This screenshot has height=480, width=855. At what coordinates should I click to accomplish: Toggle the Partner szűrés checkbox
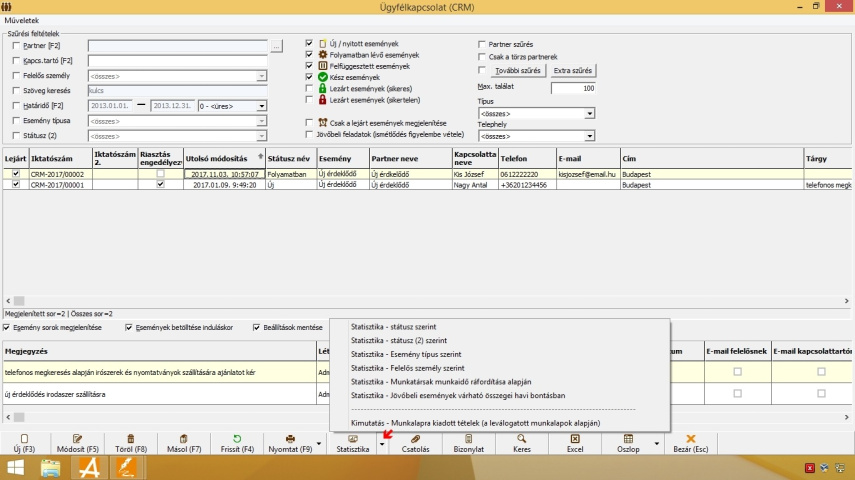click(x=481, y=44)
